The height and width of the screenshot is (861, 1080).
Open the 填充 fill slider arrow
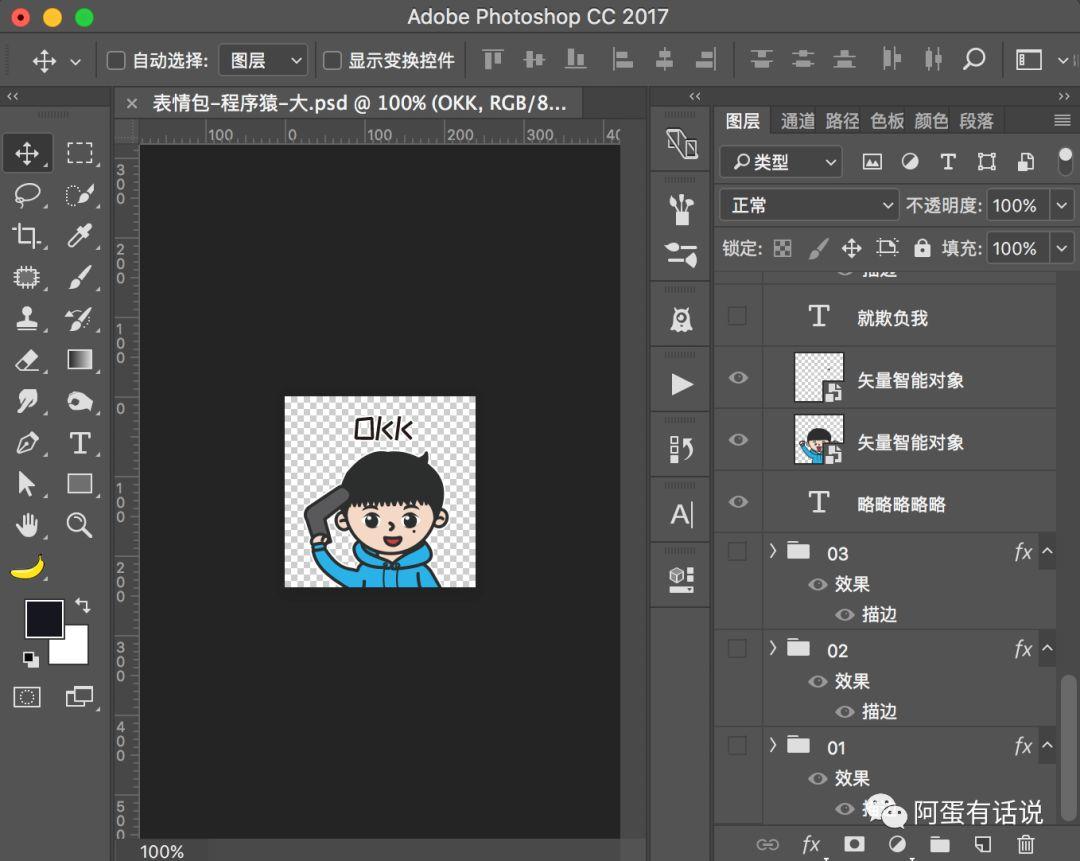(x=1061, y=248)
